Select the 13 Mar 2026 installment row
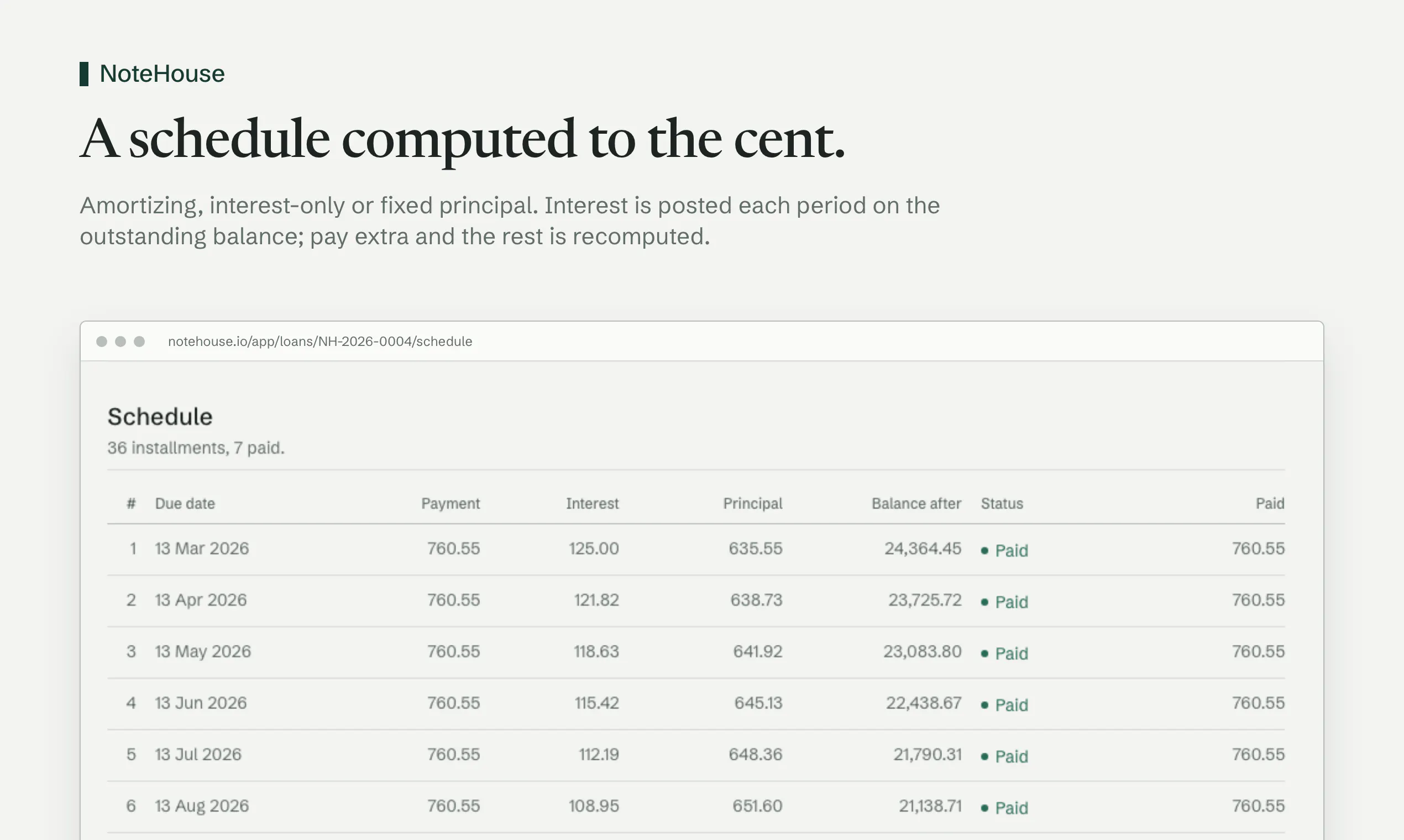This screenshot has height=840, width=1404. coord(696,550)
